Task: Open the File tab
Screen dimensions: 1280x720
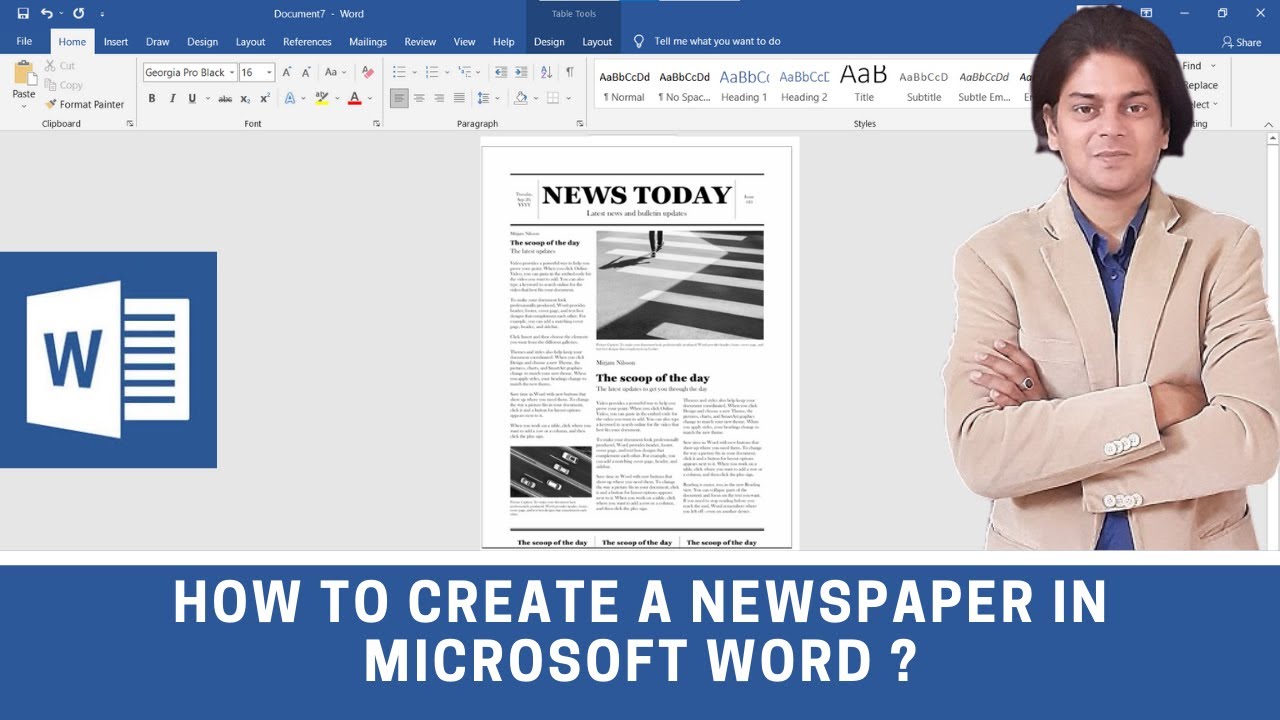Action: point(24,42)
